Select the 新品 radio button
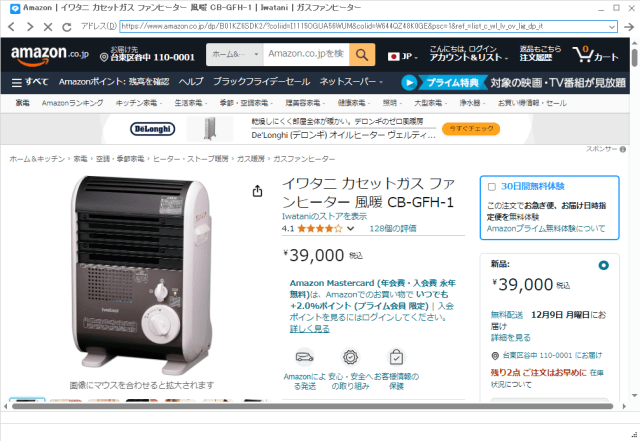Screen dimensions: 640x441 [x=603, y=265]
